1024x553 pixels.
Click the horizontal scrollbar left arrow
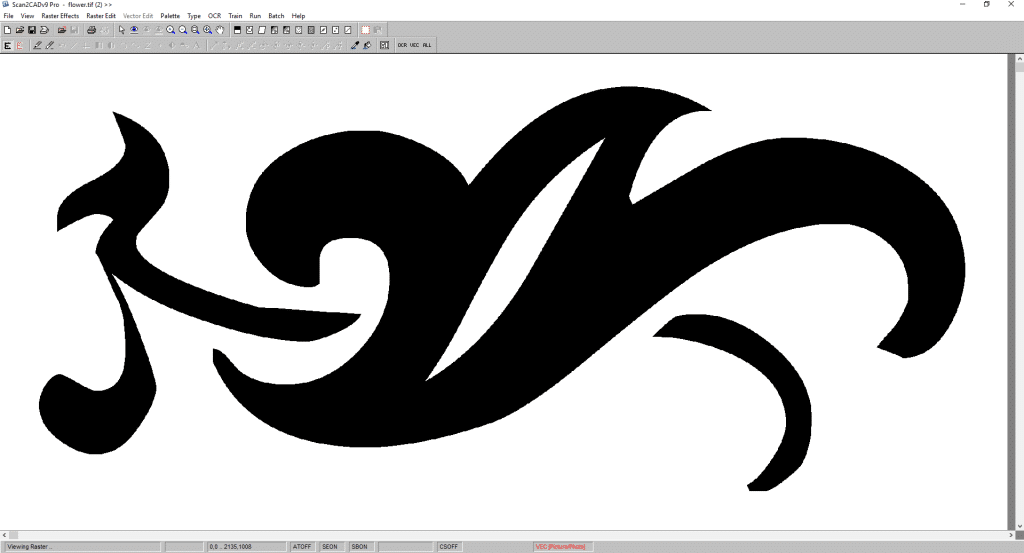pos(5,535)
